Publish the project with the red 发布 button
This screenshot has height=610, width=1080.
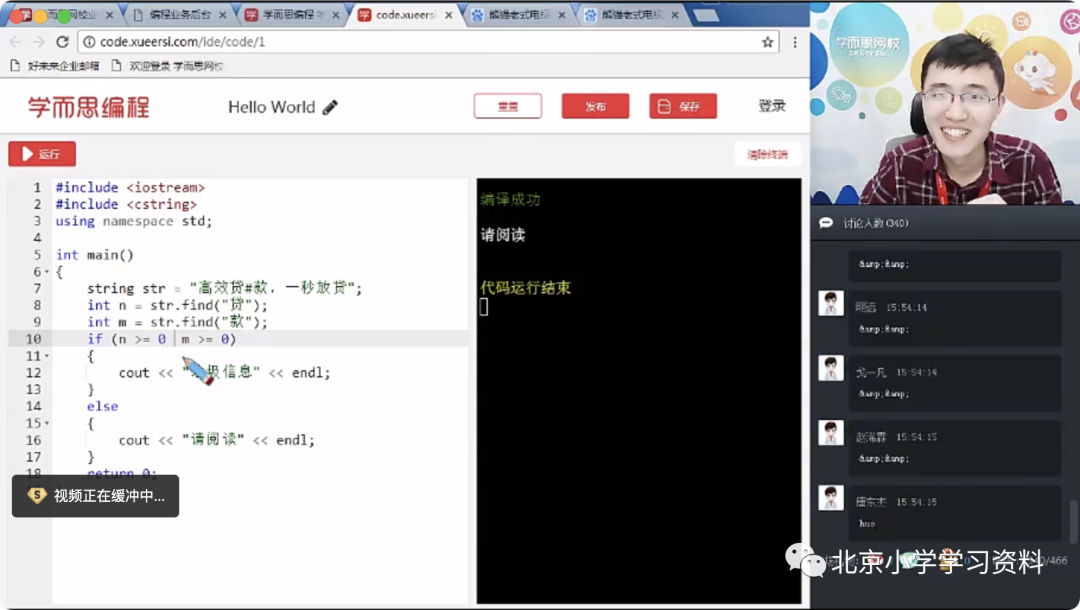click(x=595, y=106)
